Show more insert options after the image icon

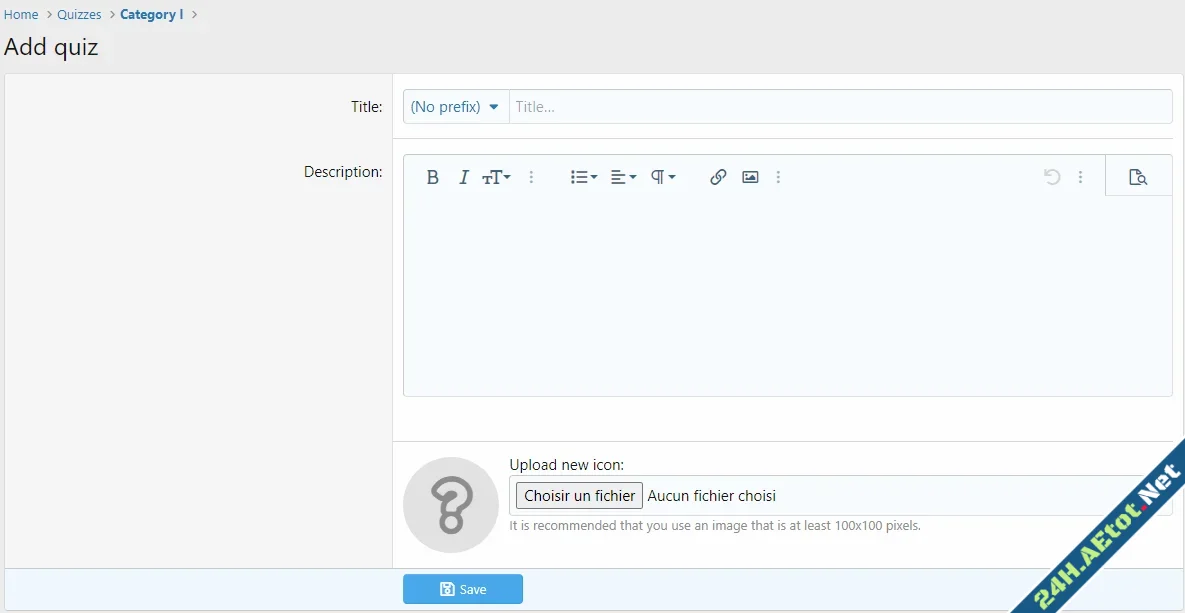coord(779,177)
